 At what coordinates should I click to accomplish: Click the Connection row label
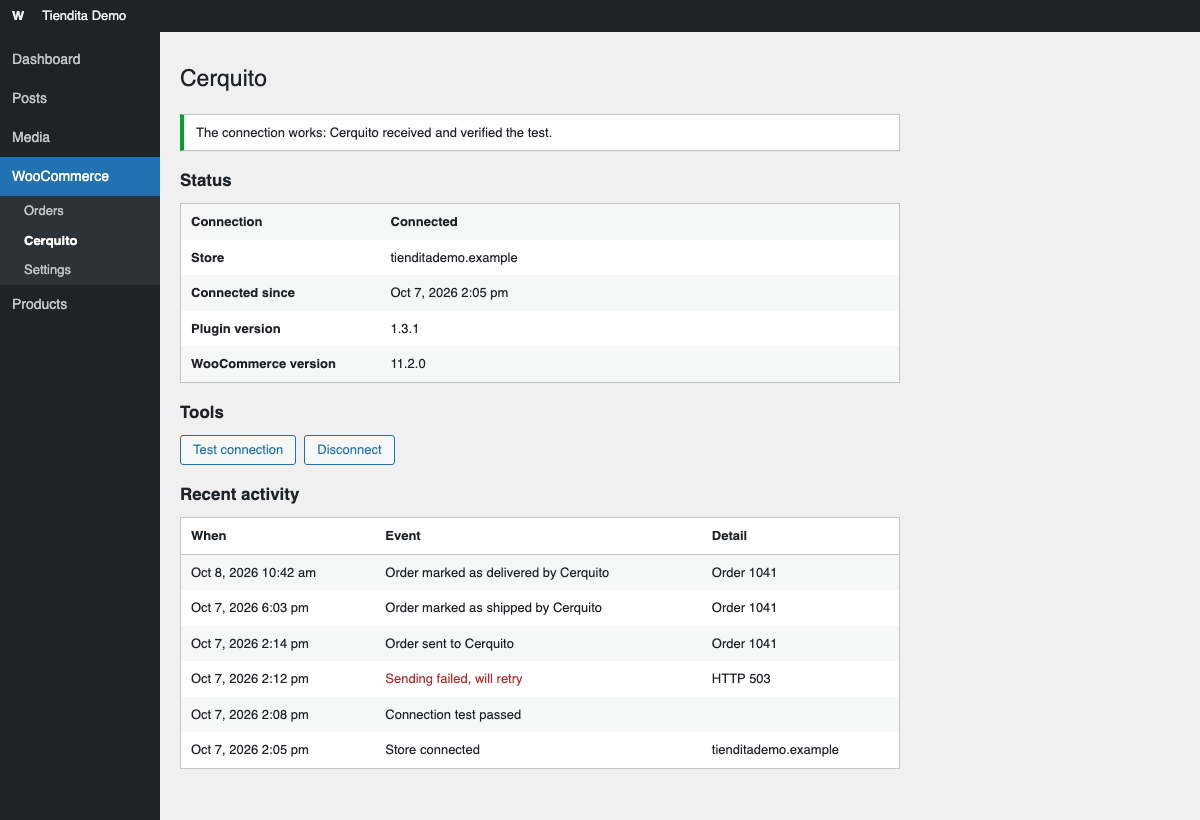tap(227, 222)
